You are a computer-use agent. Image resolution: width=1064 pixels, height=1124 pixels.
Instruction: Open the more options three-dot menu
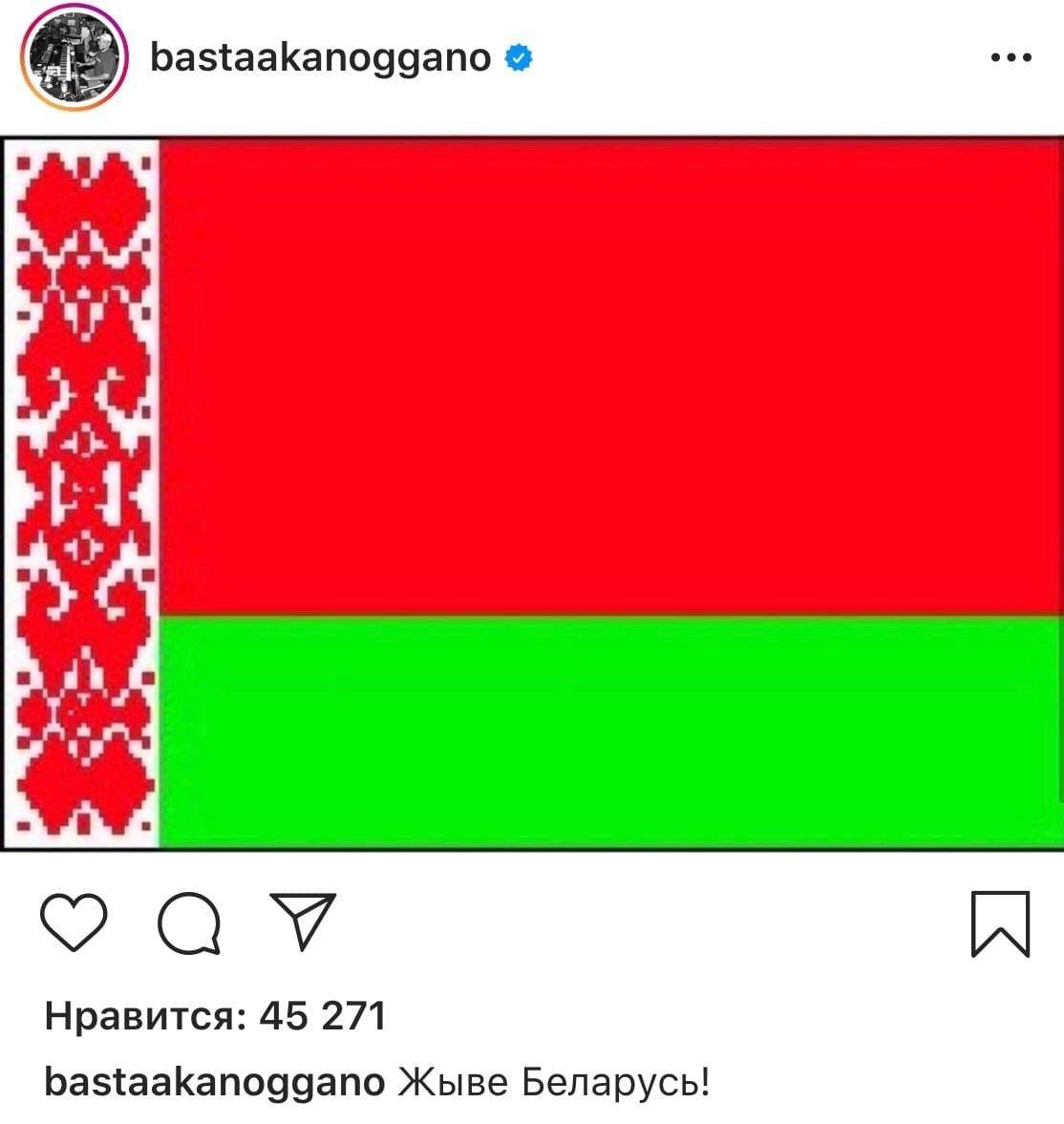pos(1011,57)
